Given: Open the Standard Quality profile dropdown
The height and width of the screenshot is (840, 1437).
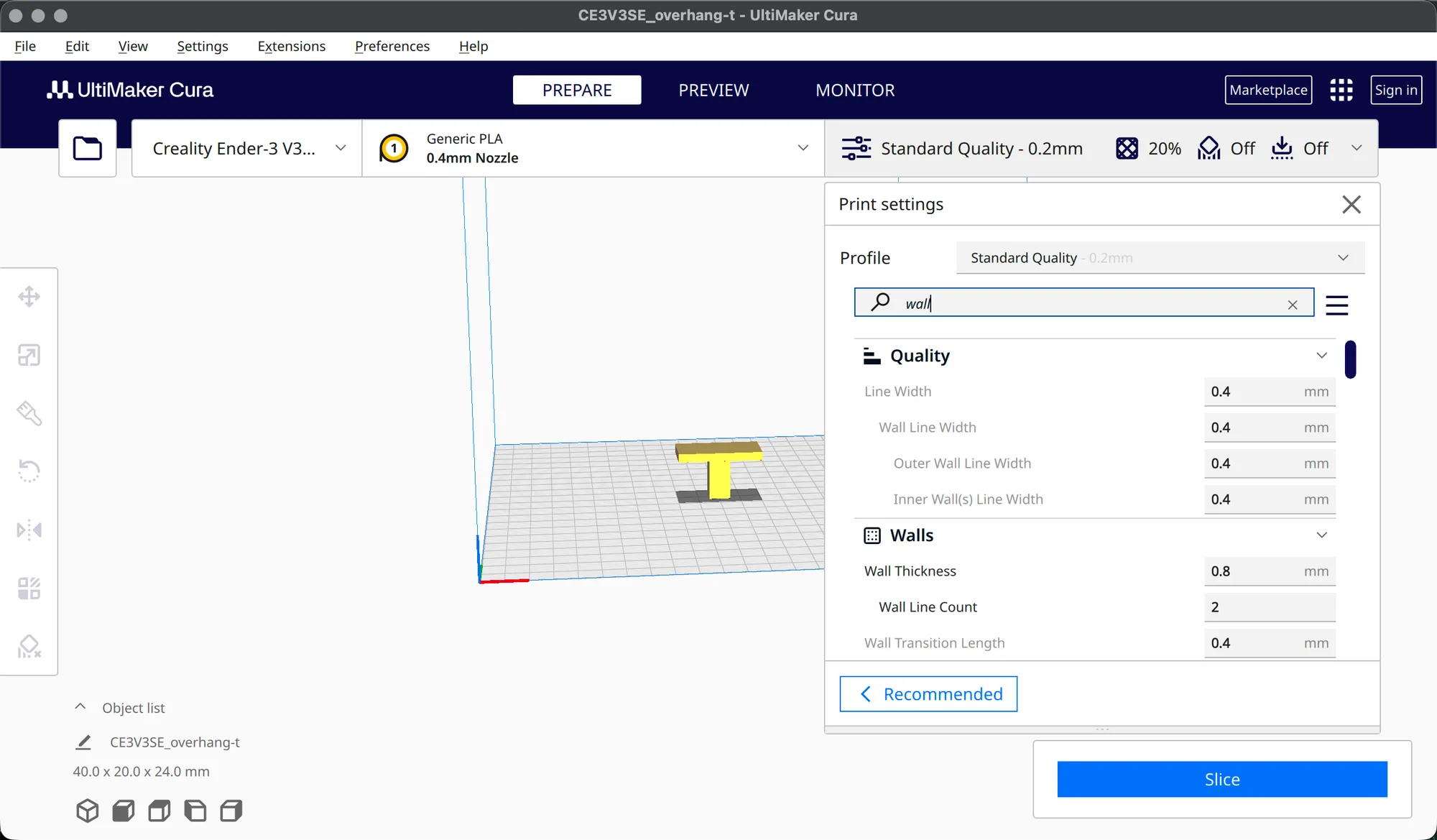Looking at the screenshot, I should pos(1160,258).
